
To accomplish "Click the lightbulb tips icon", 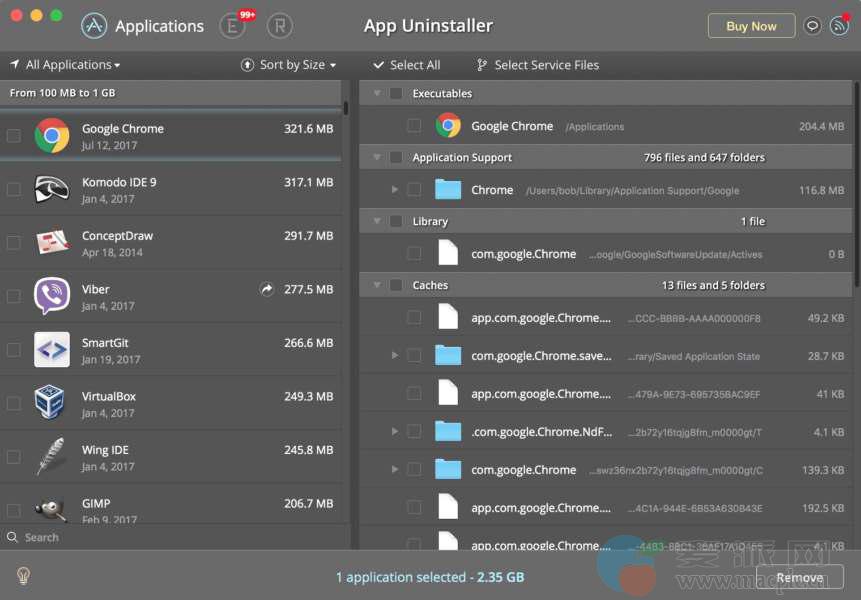I will (x=23, y=576).
